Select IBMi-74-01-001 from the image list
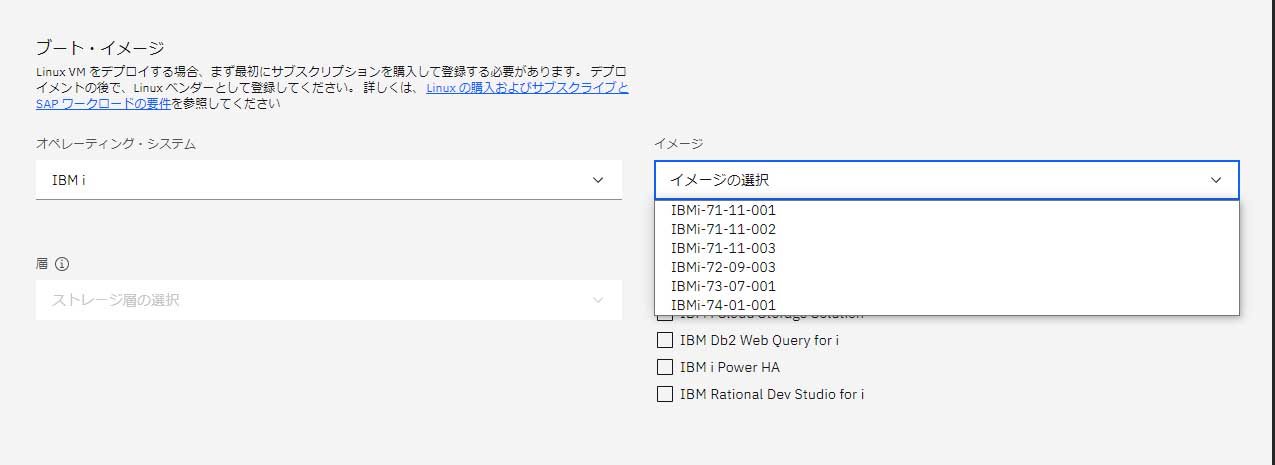Image resolution: width=1275 pixels, height=465 pixels. click(x=946, y=305)
